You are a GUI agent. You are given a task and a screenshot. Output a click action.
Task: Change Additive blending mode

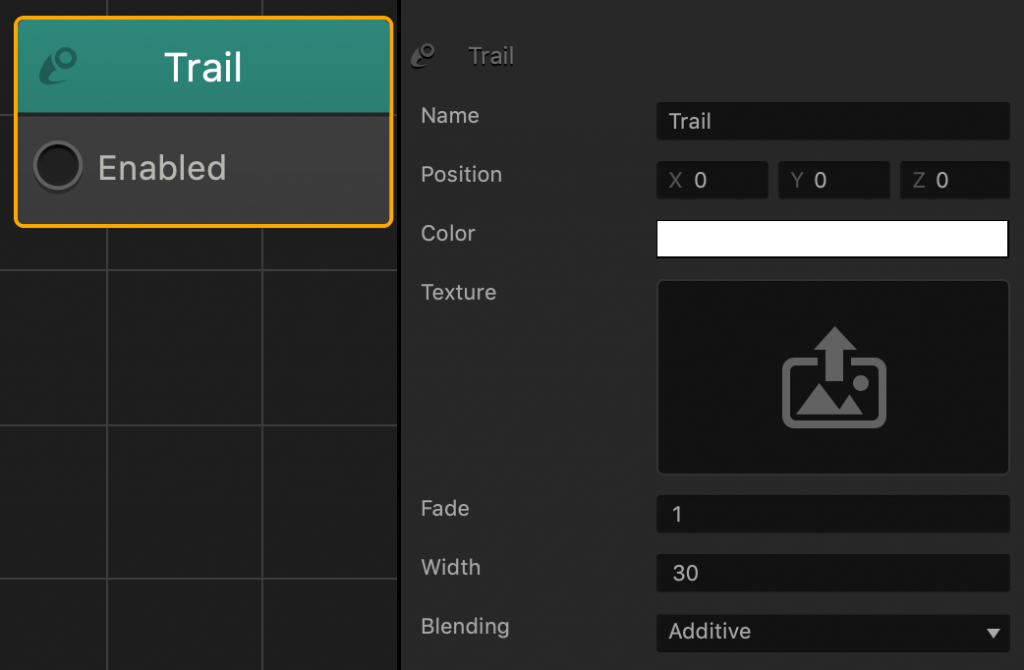coord(832,632)
